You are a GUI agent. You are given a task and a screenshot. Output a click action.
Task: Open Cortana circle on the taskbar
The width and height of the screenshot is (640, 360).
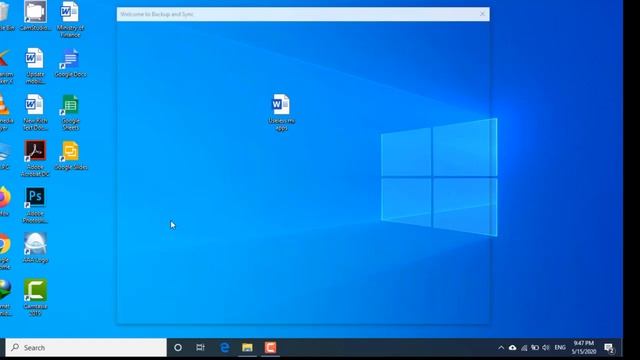178,347
